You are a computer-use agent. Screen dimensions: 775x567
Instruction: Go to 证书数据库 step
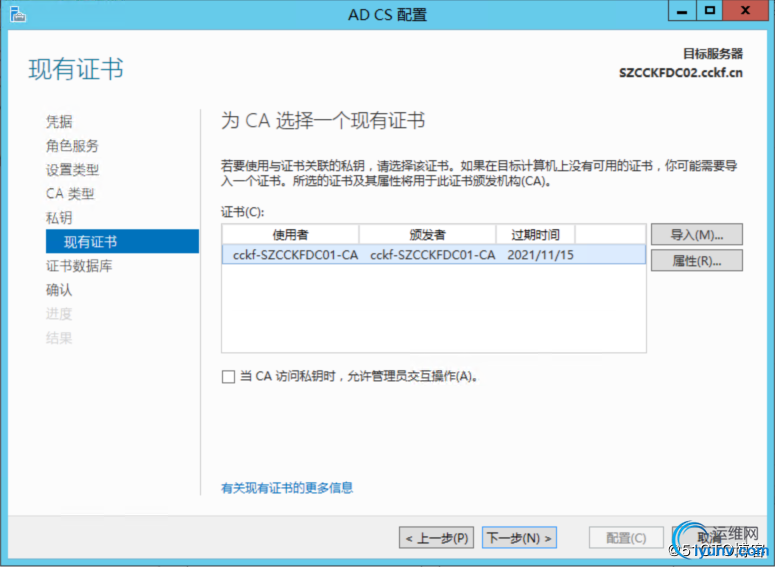[x=79, y=266]
